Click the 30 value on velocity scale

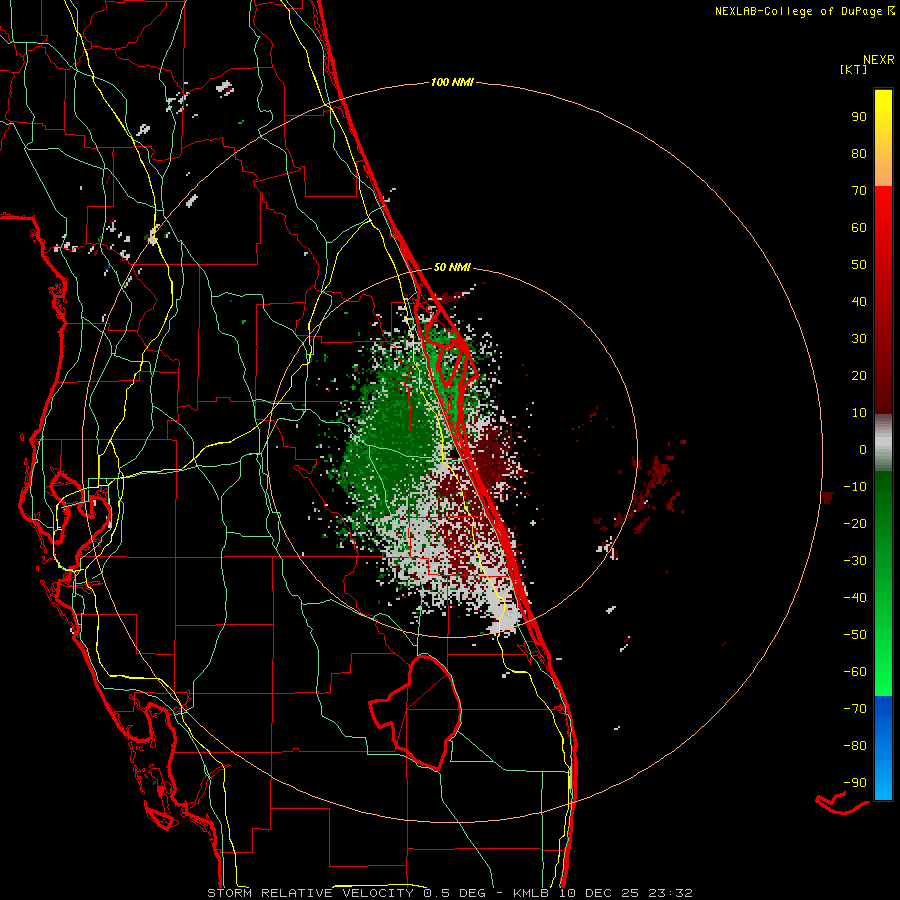click(859, 339)
